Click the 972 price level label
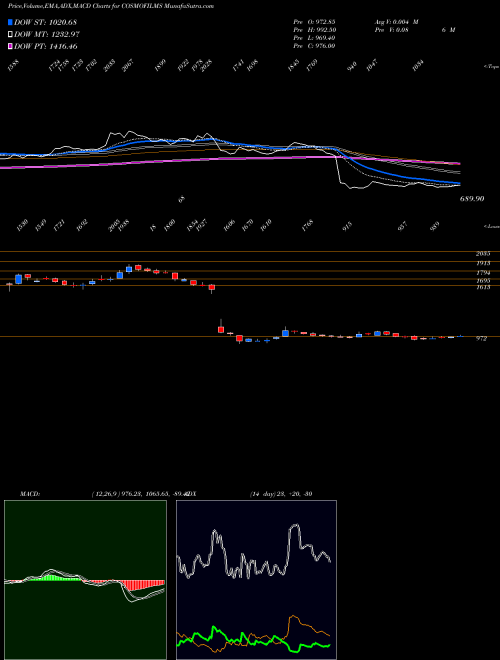Screen dimensions: 500x660 tap(481, 338)
